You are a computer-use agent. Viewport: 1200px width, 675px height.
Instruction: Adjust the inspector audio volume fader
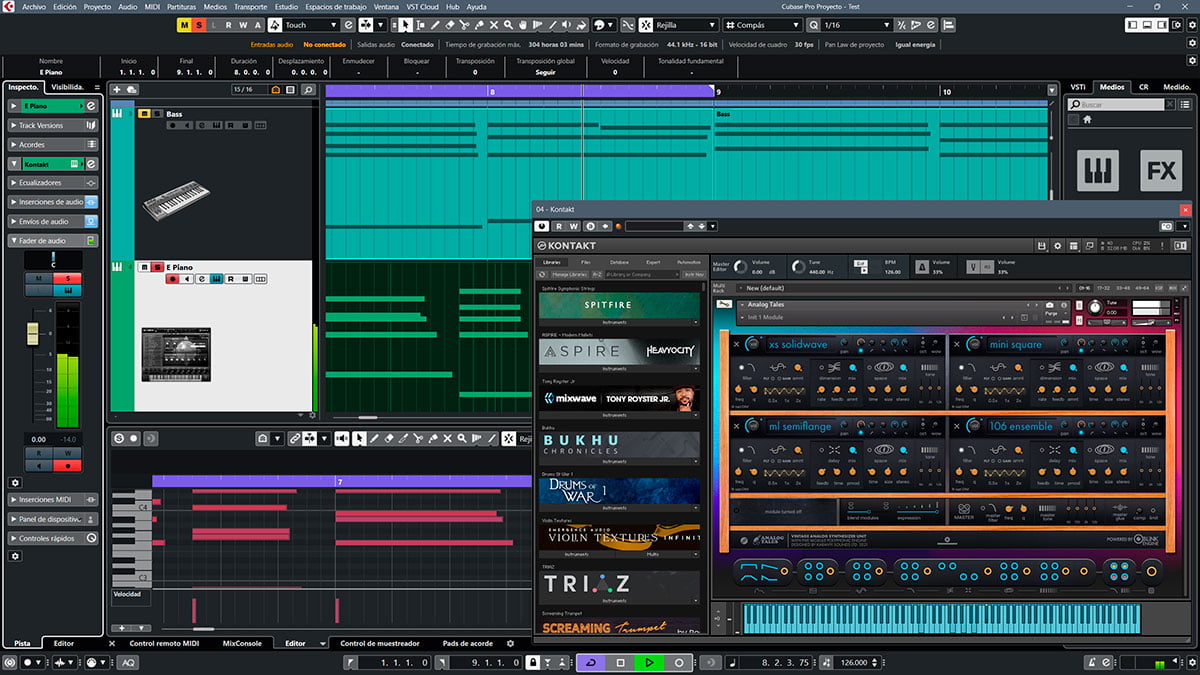pyautogui.click(x=33, y=333)
